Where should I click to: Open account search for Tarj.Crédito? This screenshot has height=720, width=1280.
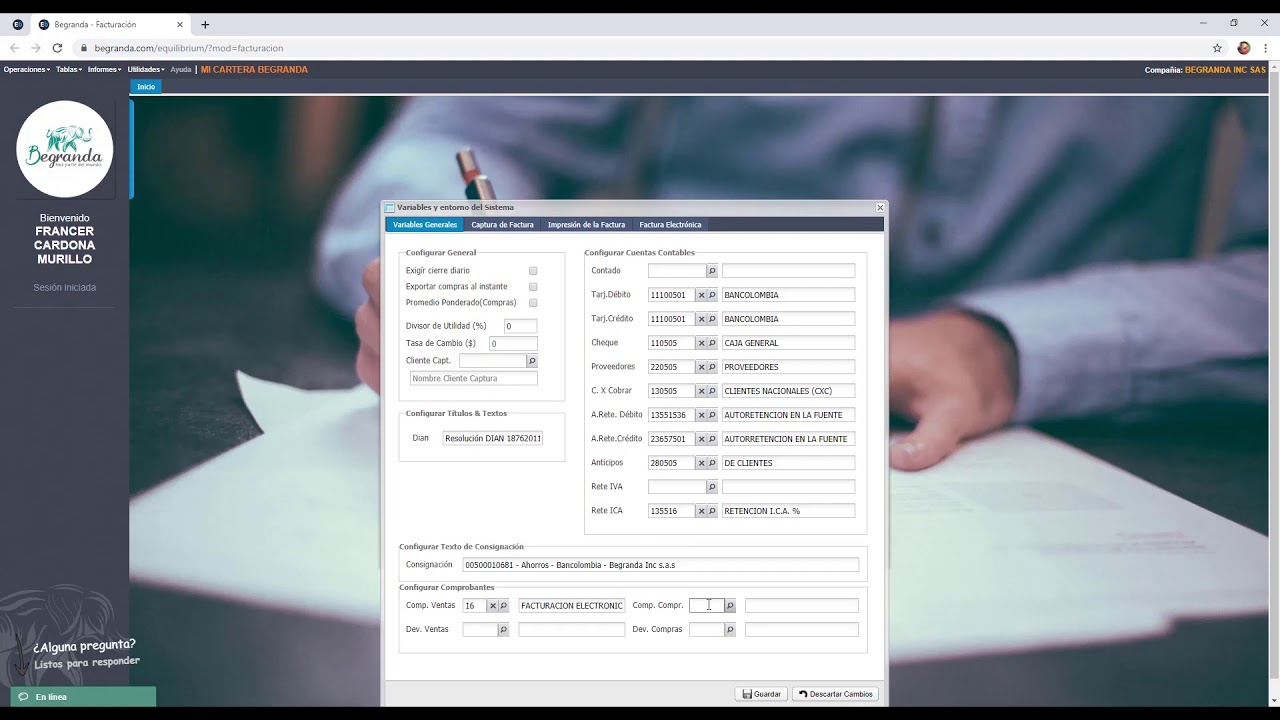pyautogui.click(x=712, y=319)
